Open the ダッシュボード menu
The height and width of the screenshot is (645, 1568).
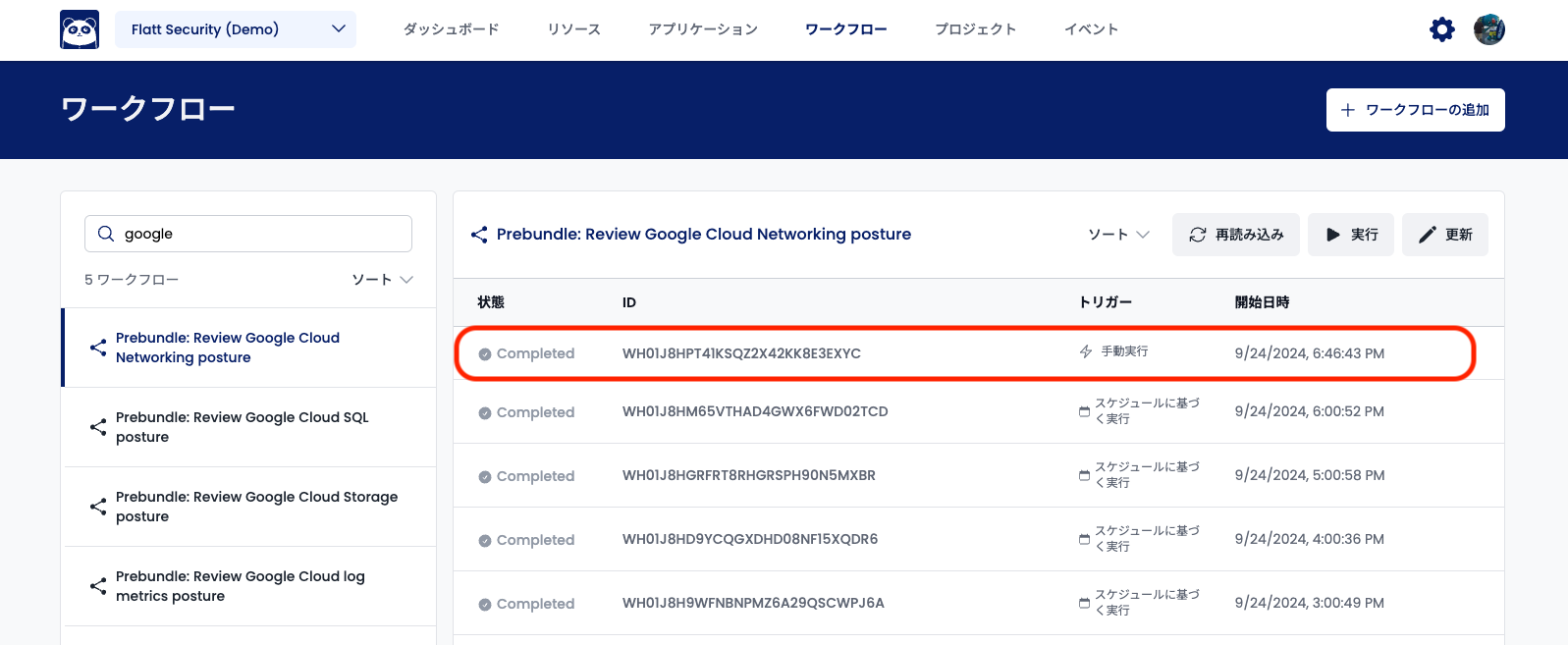click(x=452, y=29)
